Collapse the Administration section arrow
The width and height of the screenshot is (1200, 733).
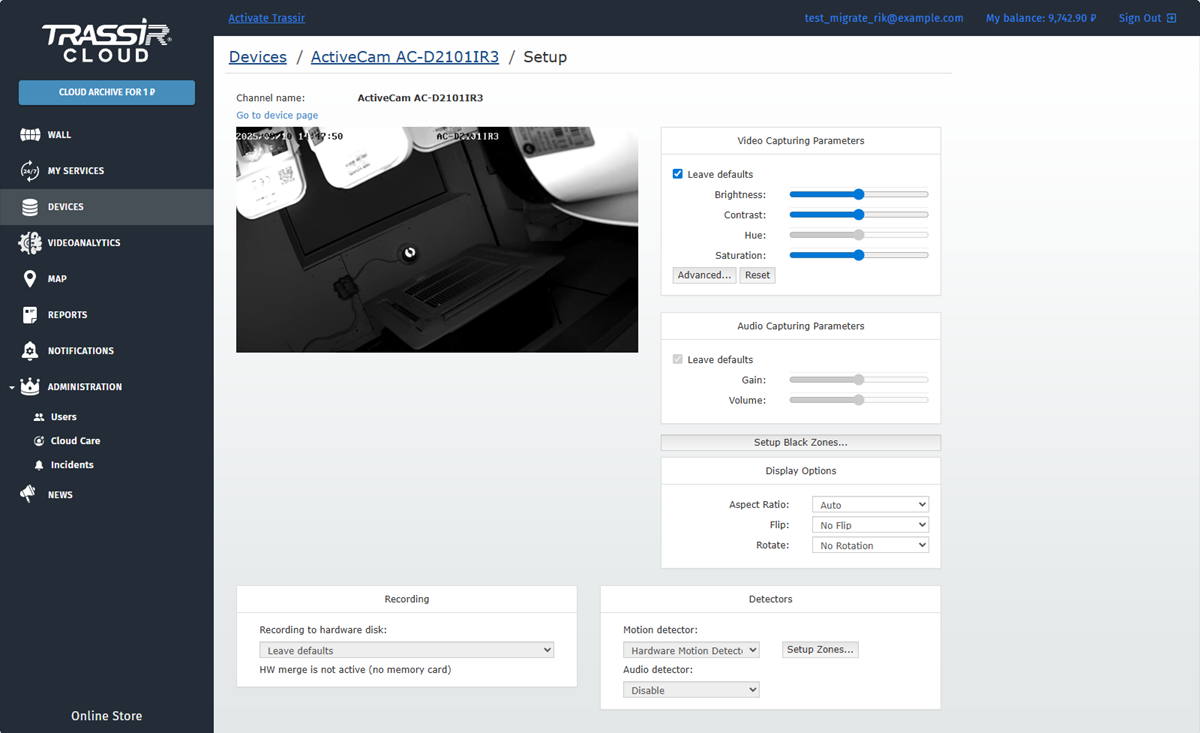[x=11, y=387]
